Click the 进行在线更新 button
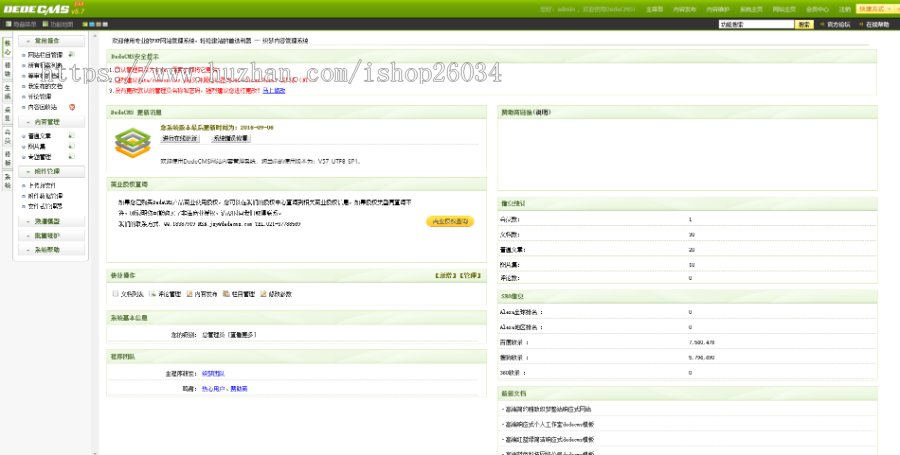Image resolution: width=900 pixels, height=455 pixels. tap(180, 138)
